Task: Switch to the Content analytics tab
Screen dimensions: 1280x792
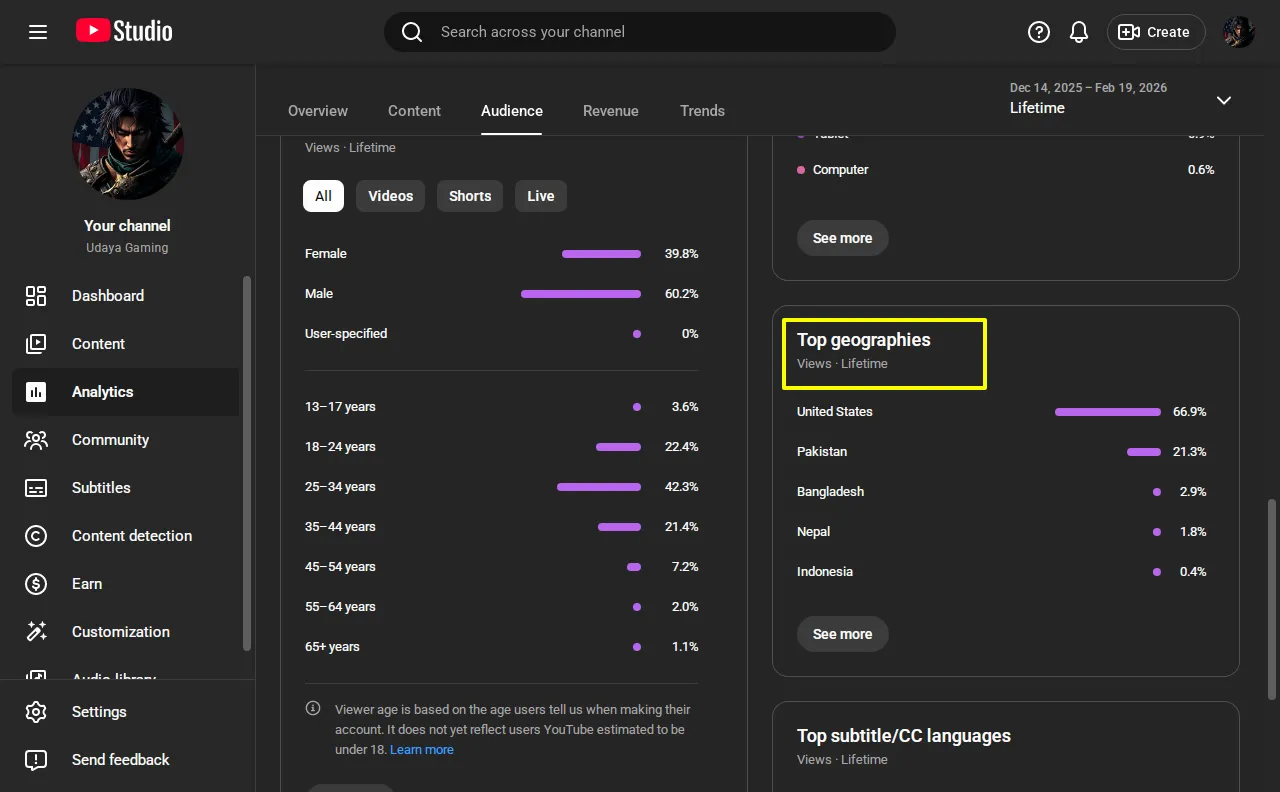Action: tap(414, 111)
